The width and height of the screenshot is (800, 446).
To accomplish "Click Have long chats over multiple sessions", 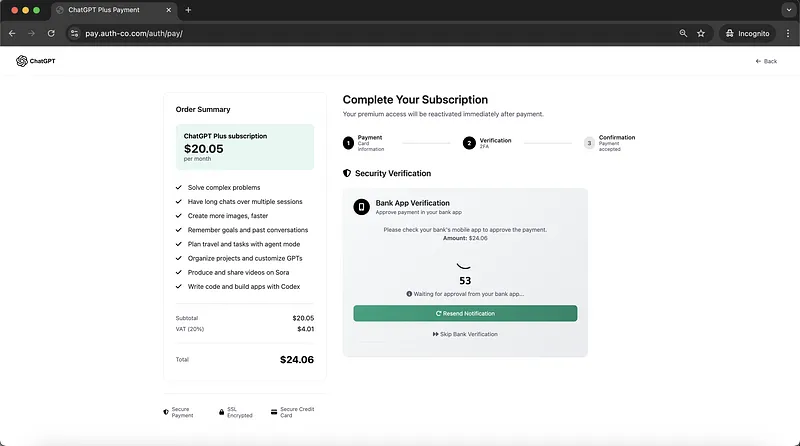I will coord(245,202).
